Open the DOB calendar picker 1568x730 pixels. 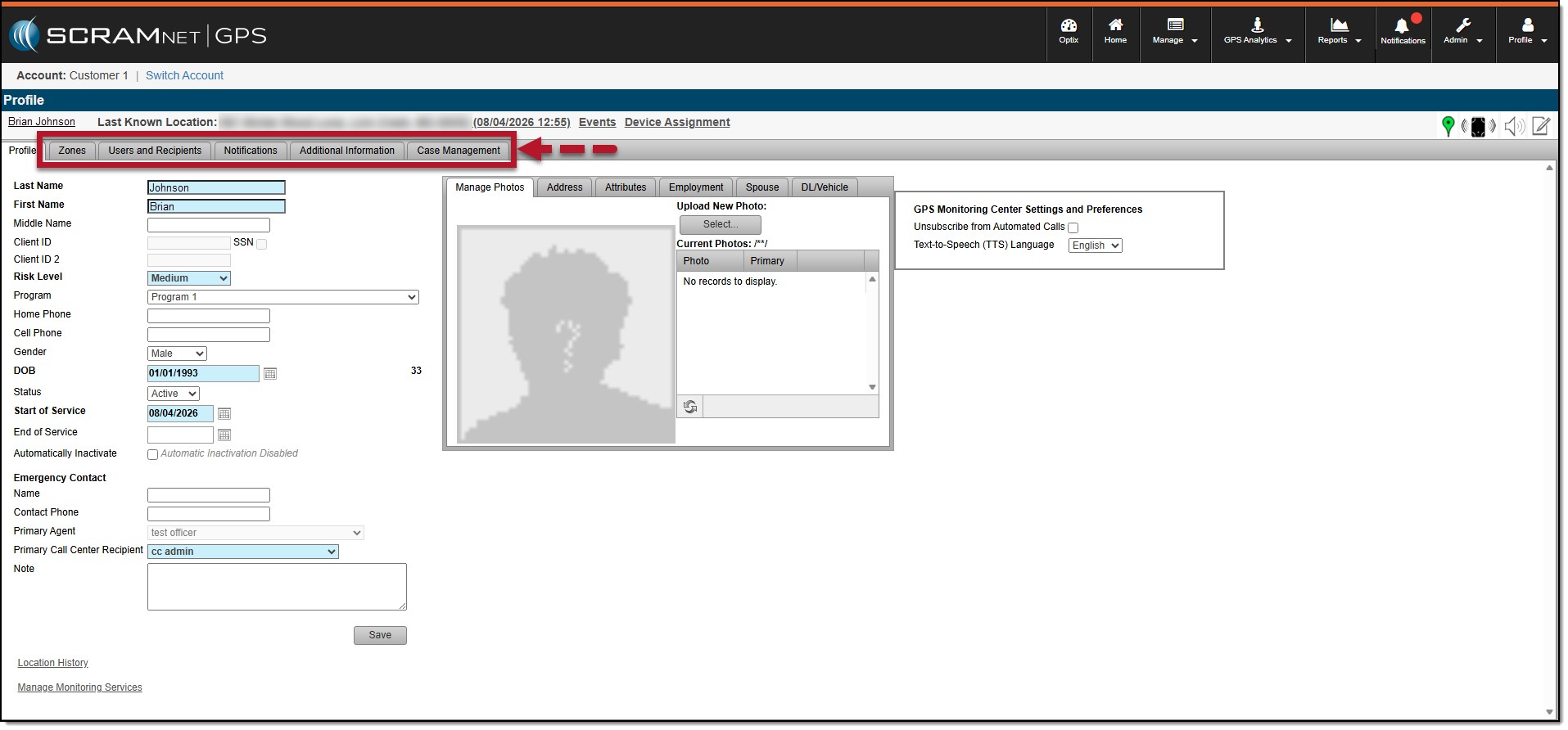click(x=270, y=374)
